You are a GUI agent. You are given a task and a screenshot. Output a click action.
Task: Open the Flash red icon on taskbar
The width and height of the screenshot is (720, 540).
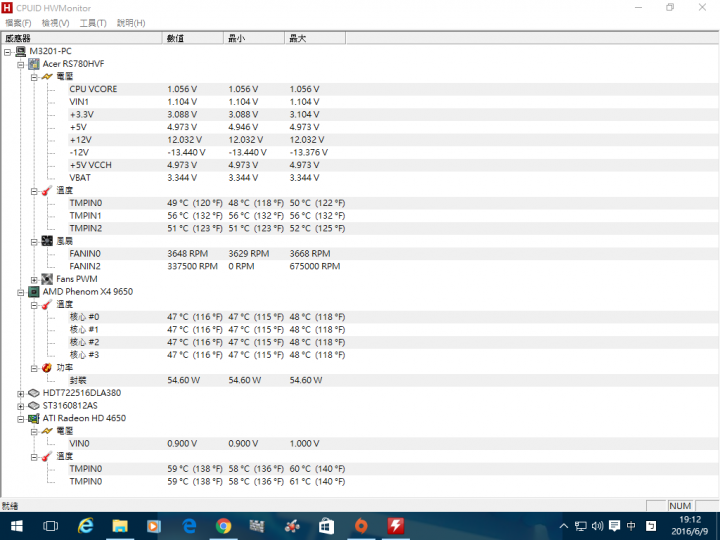pyautogui.click(x=395, y=526)
